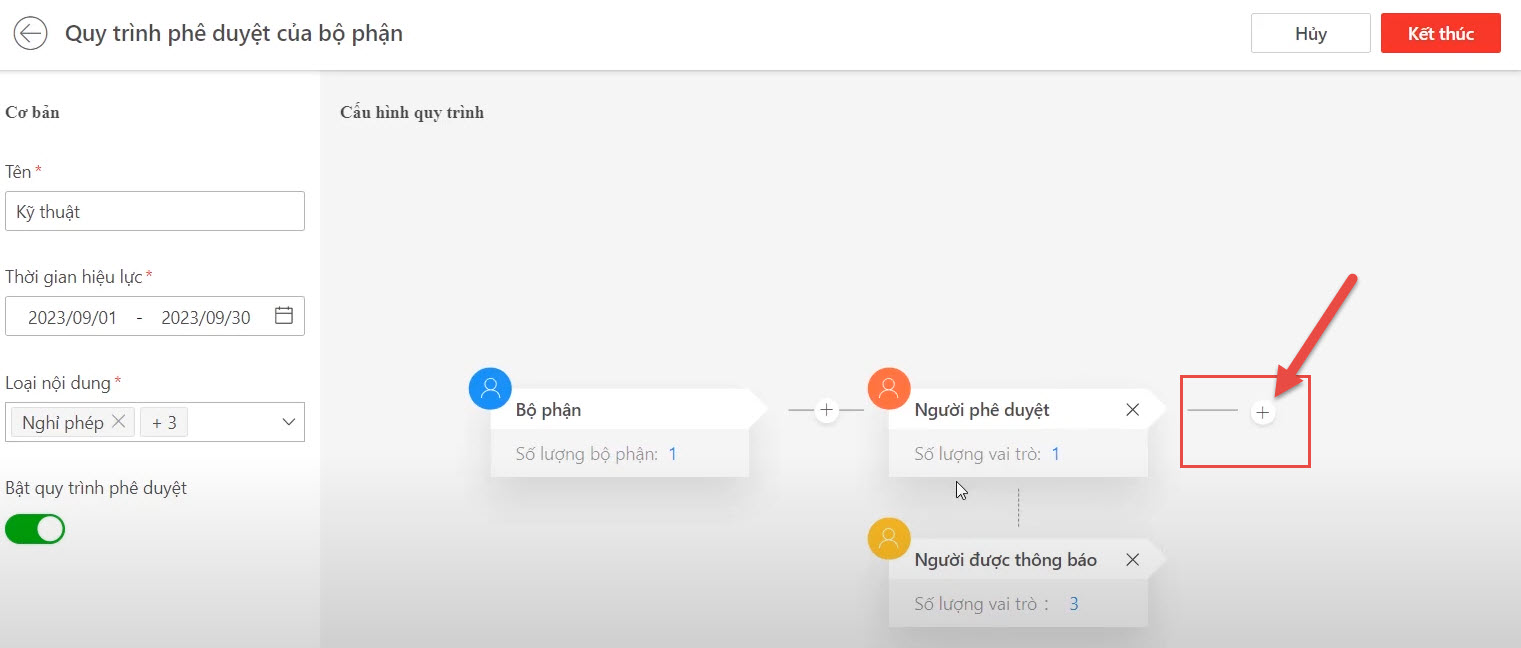Click the blue Bộ phận user icon

coord(490,388)
